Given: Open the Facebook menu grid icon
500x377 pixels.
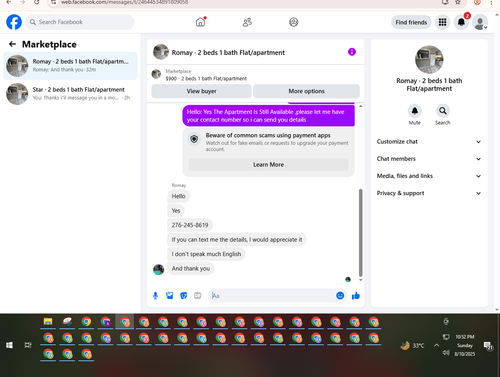Looking at the screenshot, I should (x=442, y=22).
